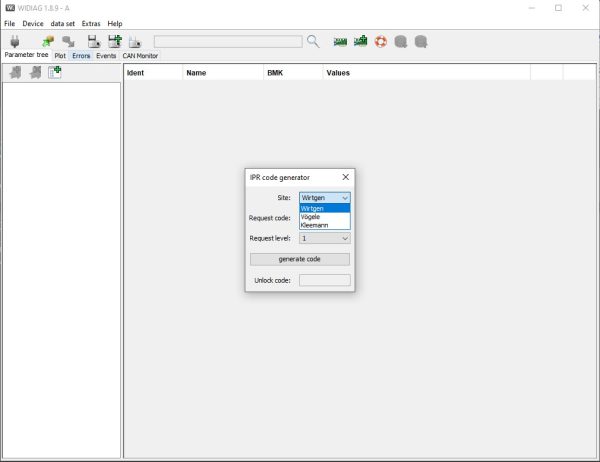Open the Help menu

point(115,24)
